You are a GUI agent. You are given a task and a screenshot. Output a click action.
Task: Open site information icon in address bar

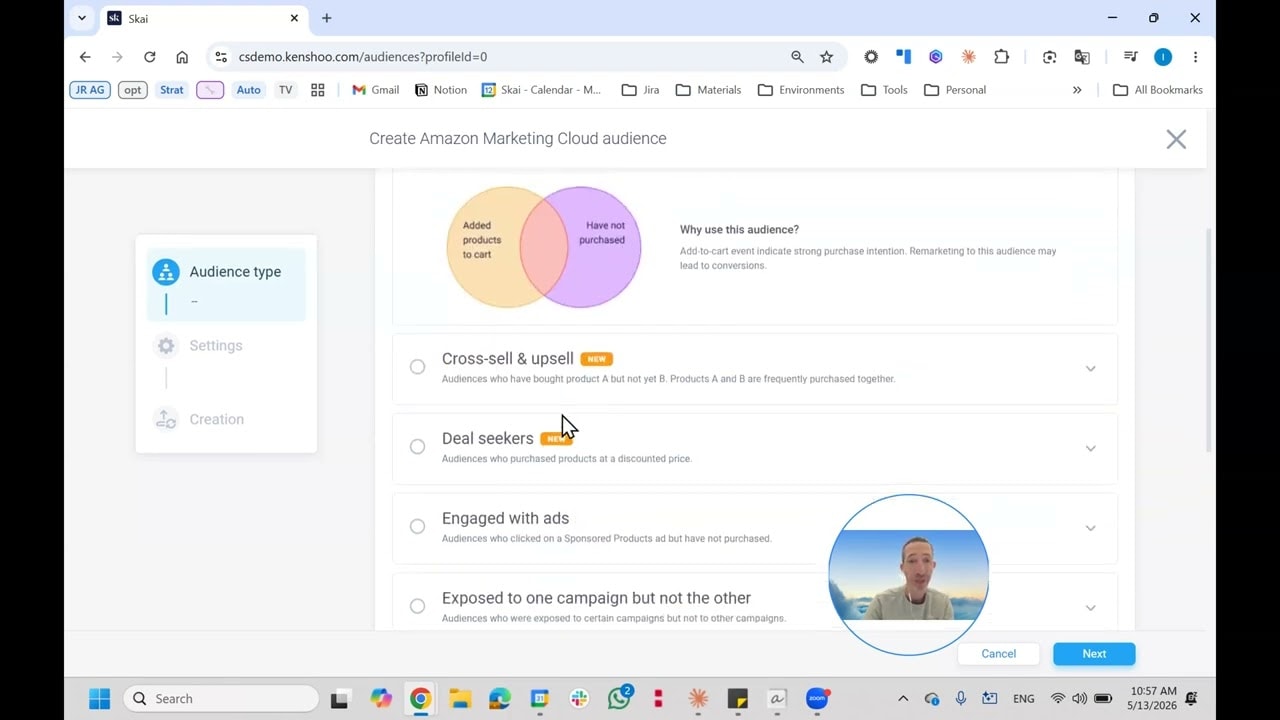coord(222,57)
